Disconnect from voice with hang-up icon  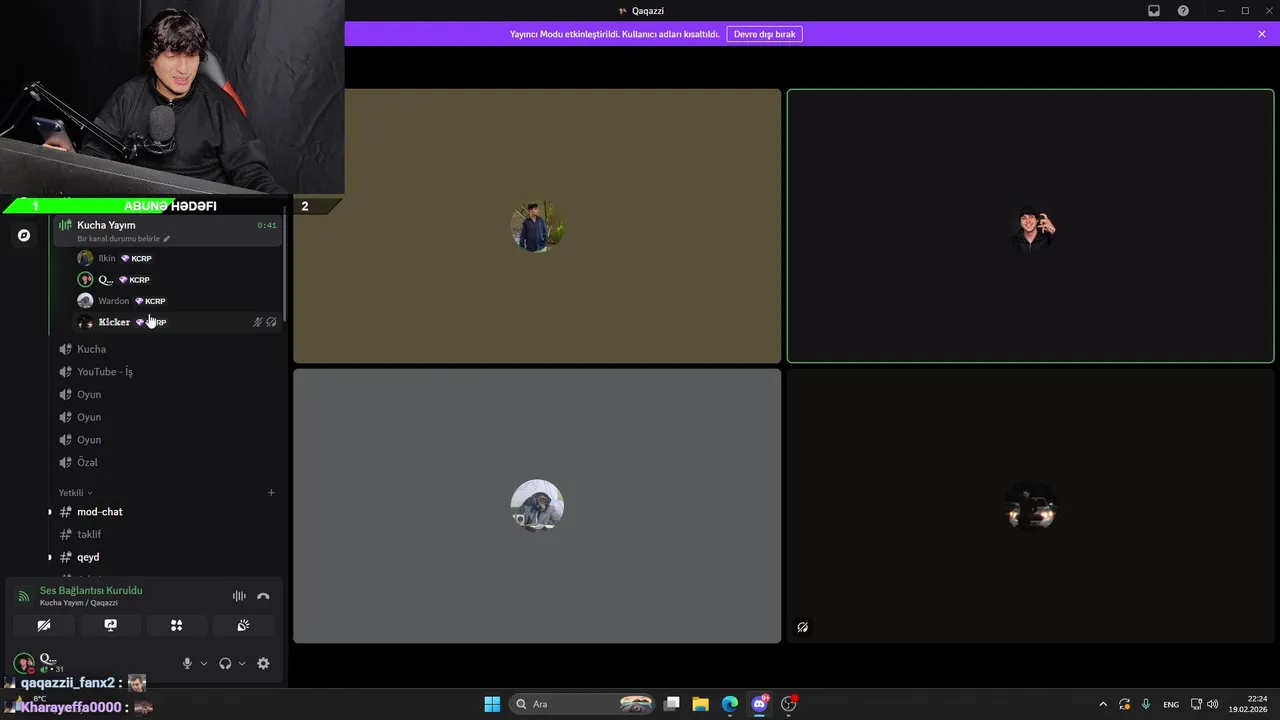(263, 596)
